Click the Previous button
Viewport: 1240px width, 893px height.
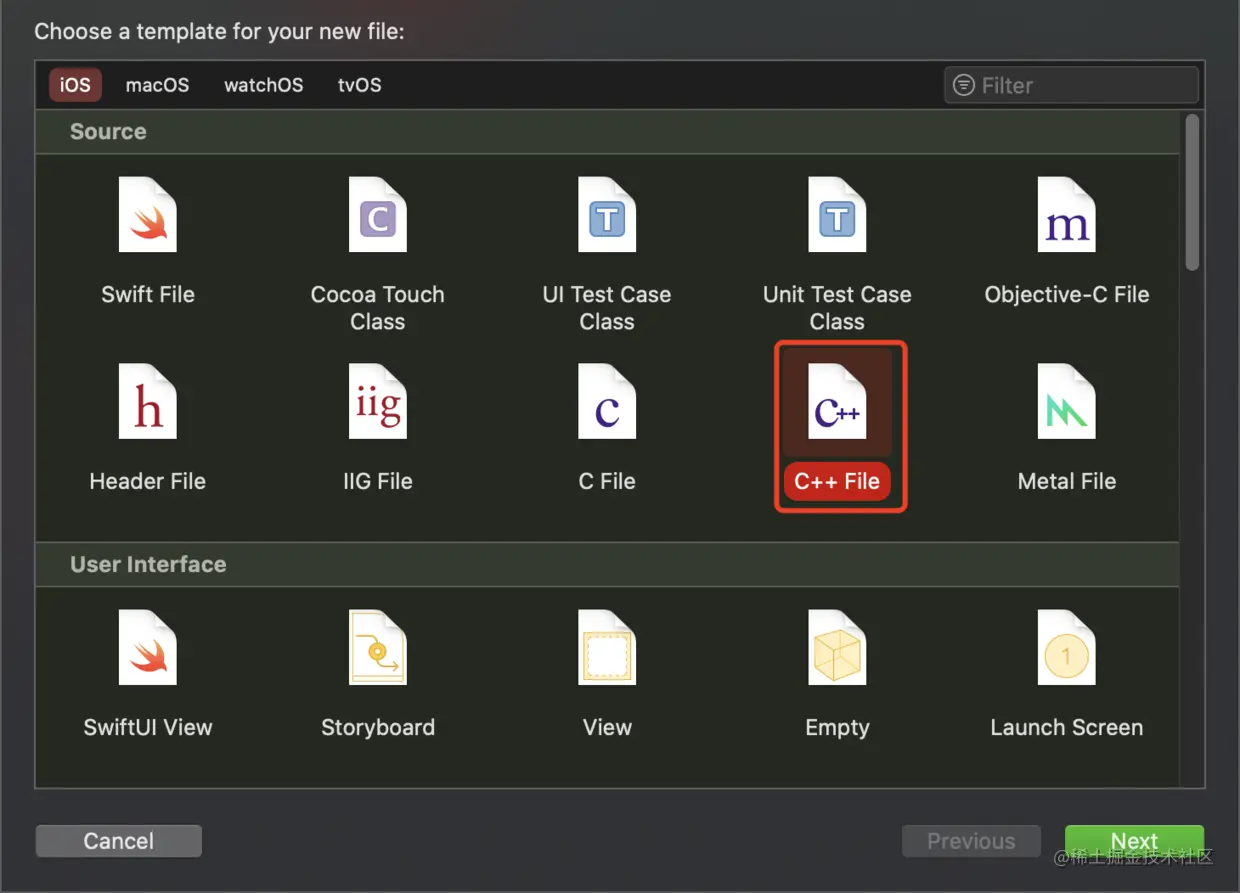coord(971,841)
